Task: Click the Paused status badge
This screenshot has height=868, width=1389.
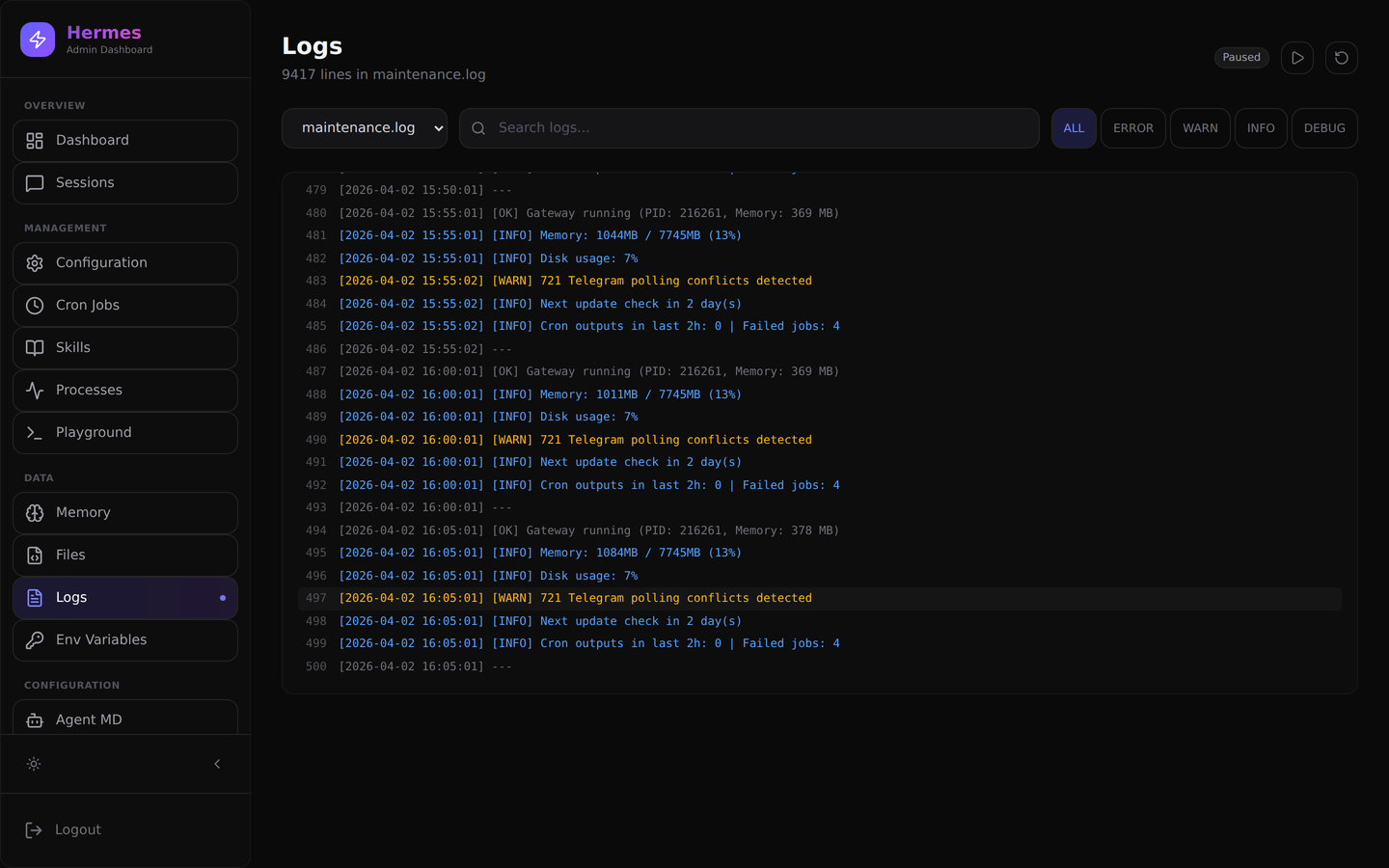Action: [x=1241, y=58]
